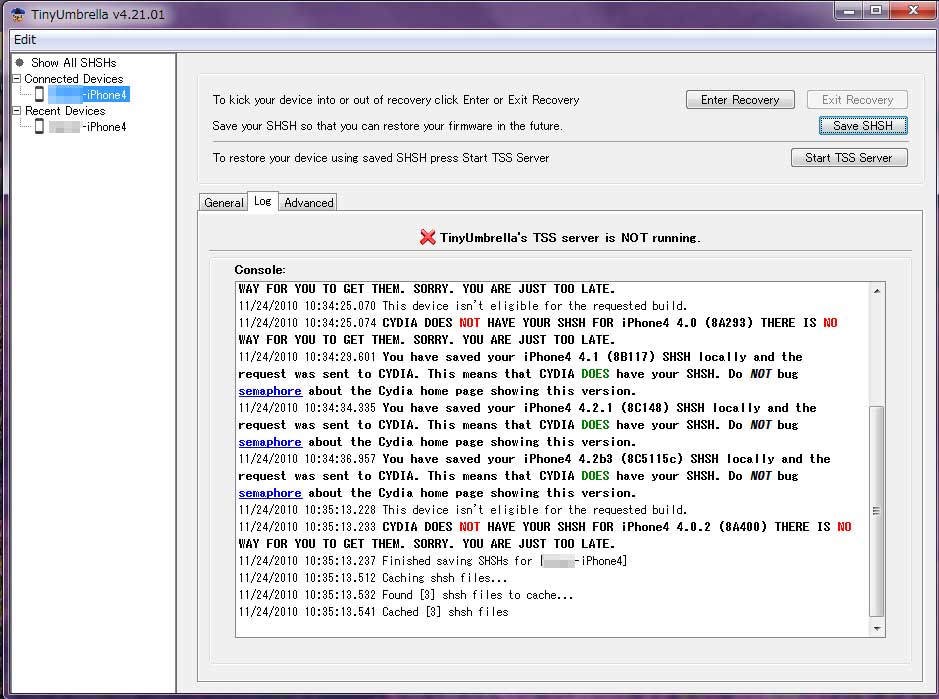Click the red X TSS status icon
939x699 pixels.
pyautogui.click(x=428, y=237)
